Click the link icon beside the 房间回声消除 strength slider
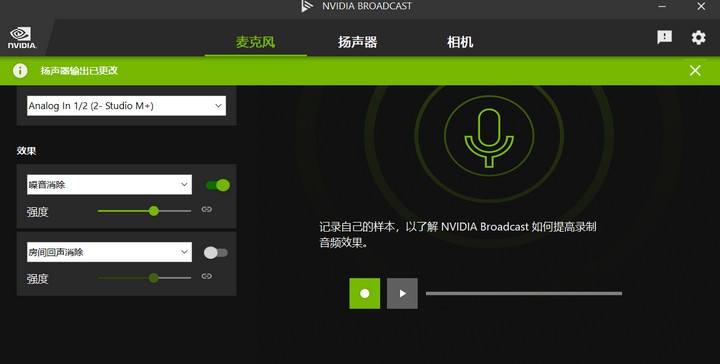The width and height of the screenshot is (720, 364). click(207, 276)
